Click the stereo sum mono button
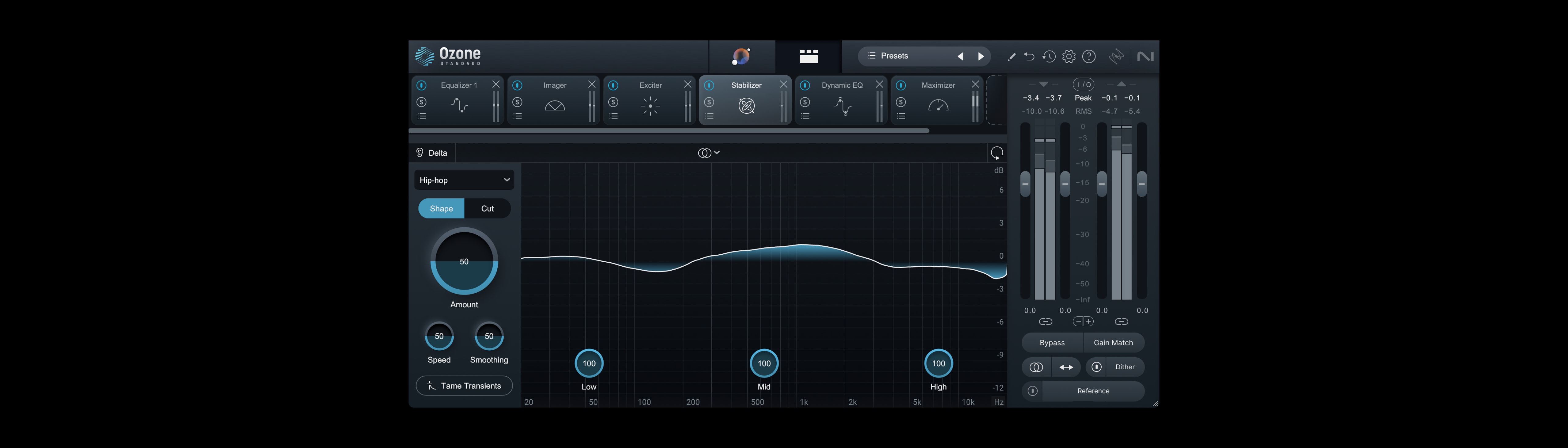1568x448 pixels. (1036, 367)
